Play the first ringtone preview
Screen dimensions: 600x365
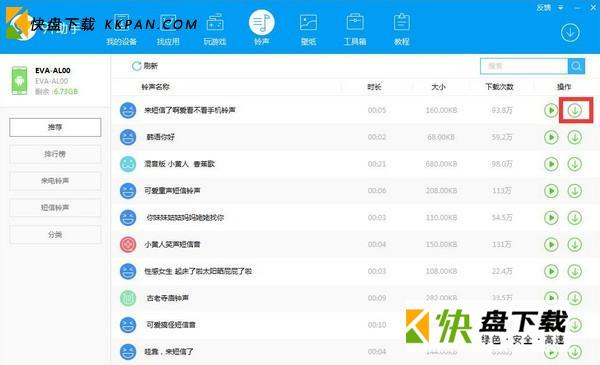tap(551, 111)
